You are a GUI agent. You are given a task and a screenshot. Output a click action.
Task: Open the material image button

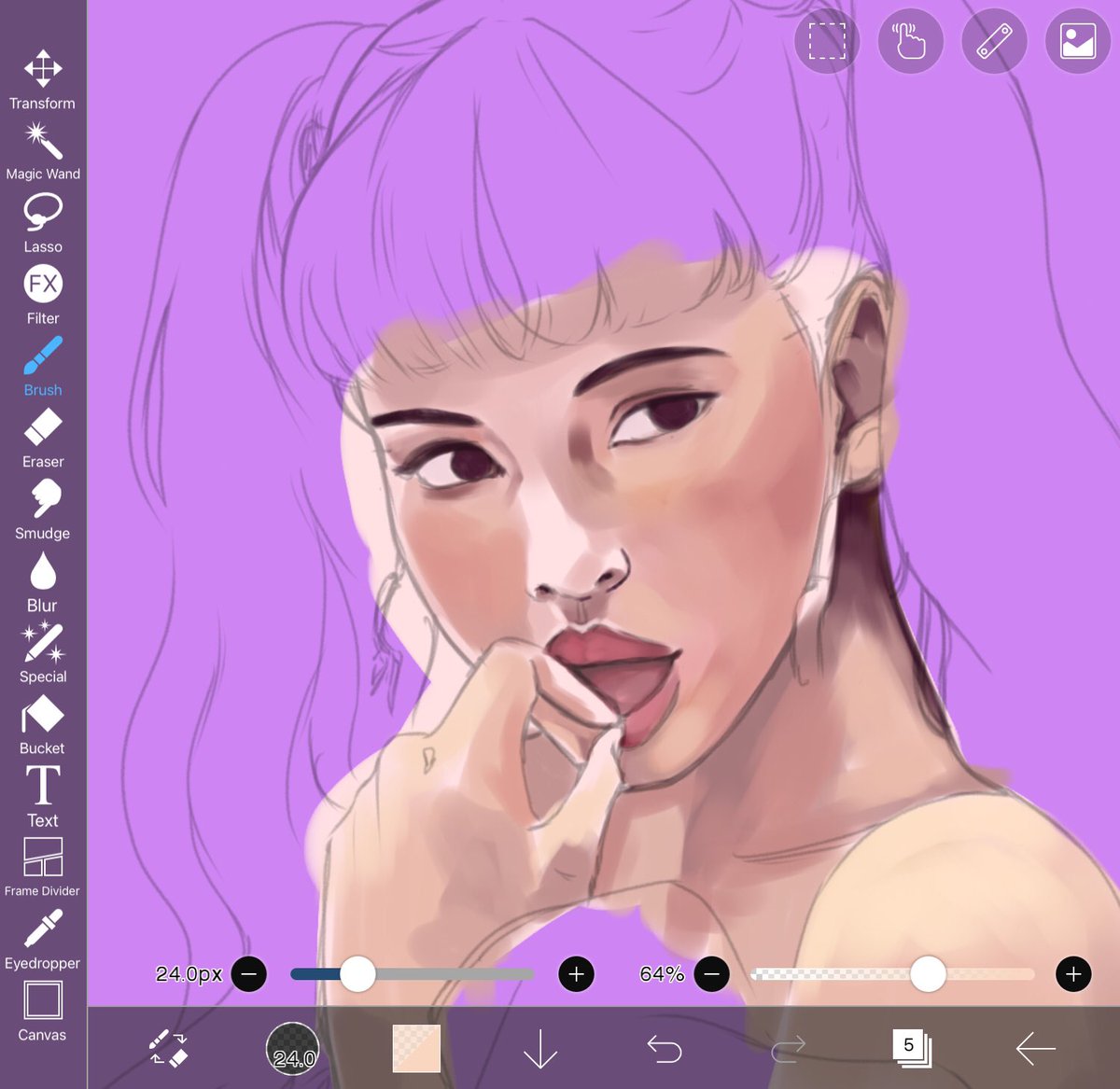[1078, 42]
